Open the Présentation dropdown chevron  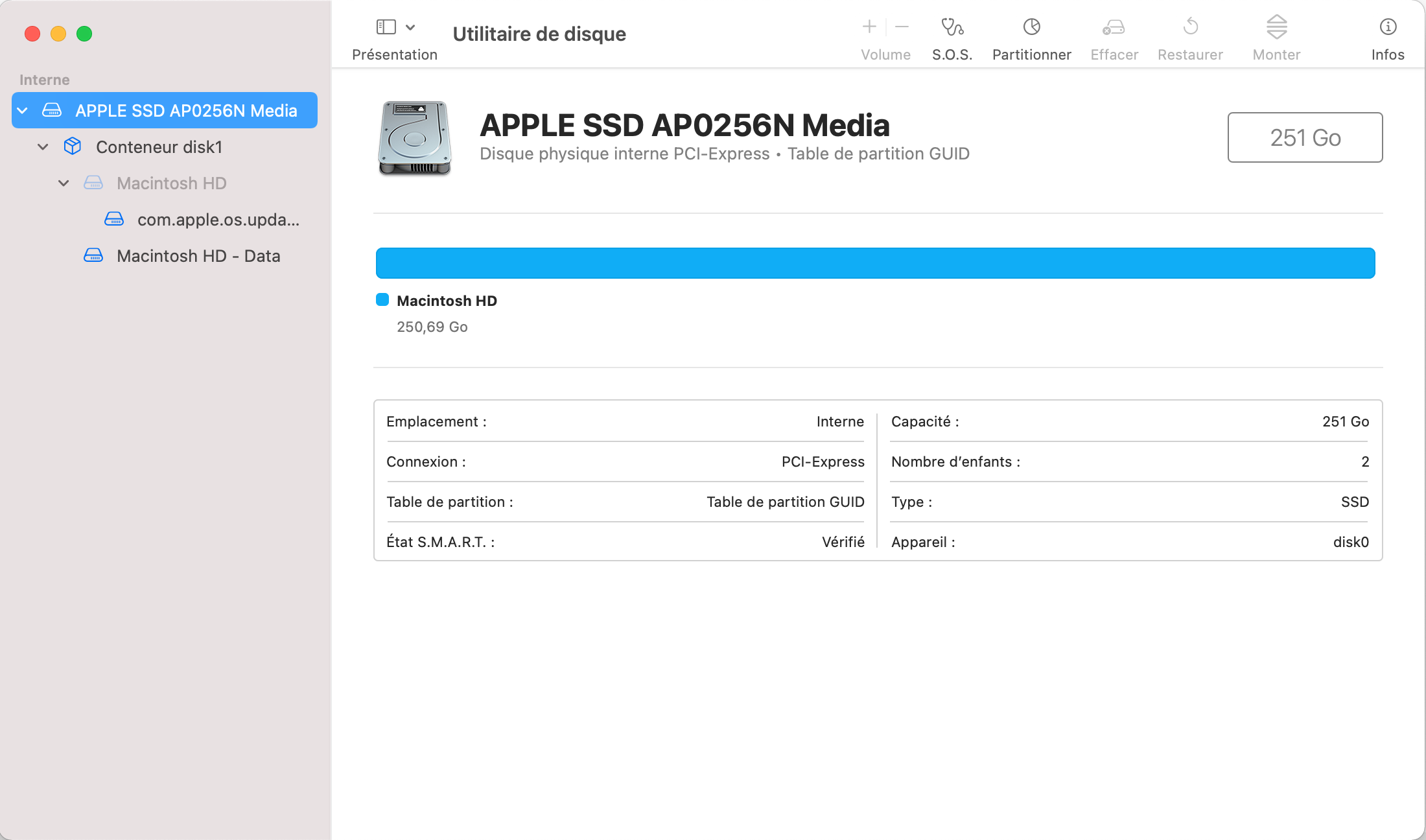coord(410,27)
